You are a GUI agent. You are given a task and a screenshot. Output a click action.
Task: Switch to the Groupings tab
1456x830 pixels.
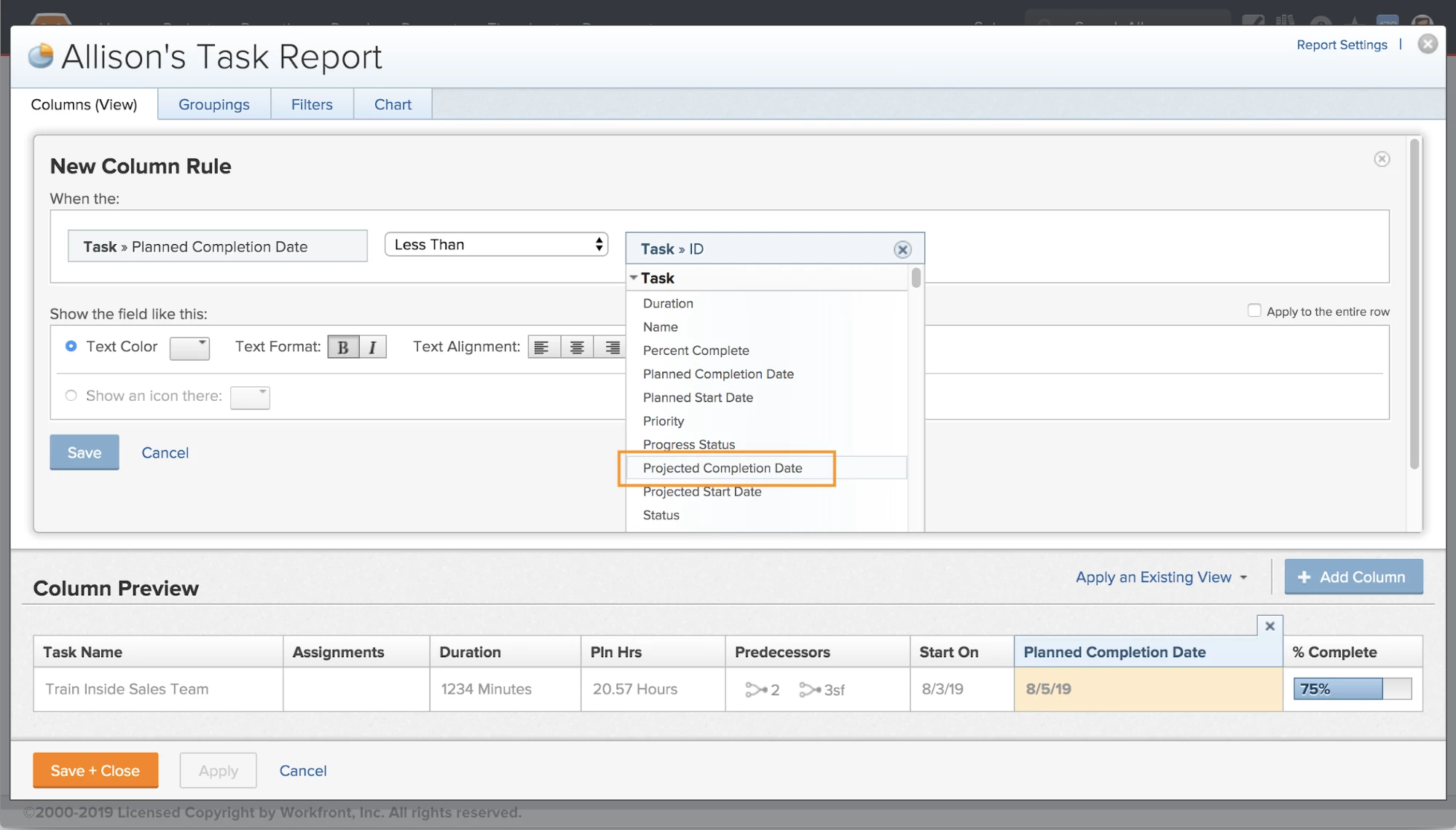point(213,104)
